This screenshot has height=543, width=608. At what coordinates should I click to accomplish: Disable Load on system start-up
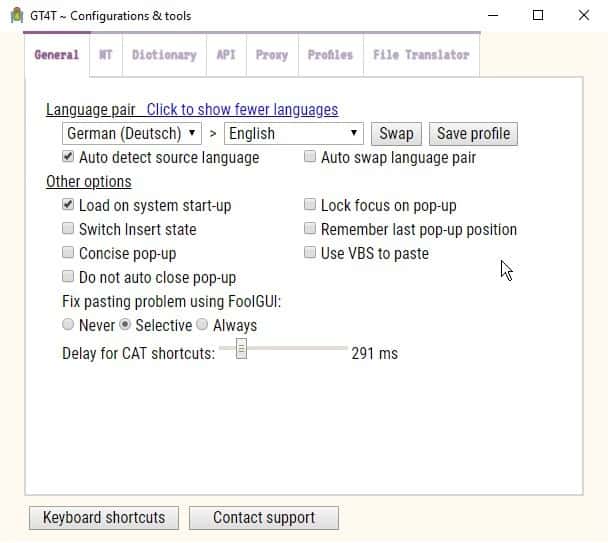click(x=68, y=205)
